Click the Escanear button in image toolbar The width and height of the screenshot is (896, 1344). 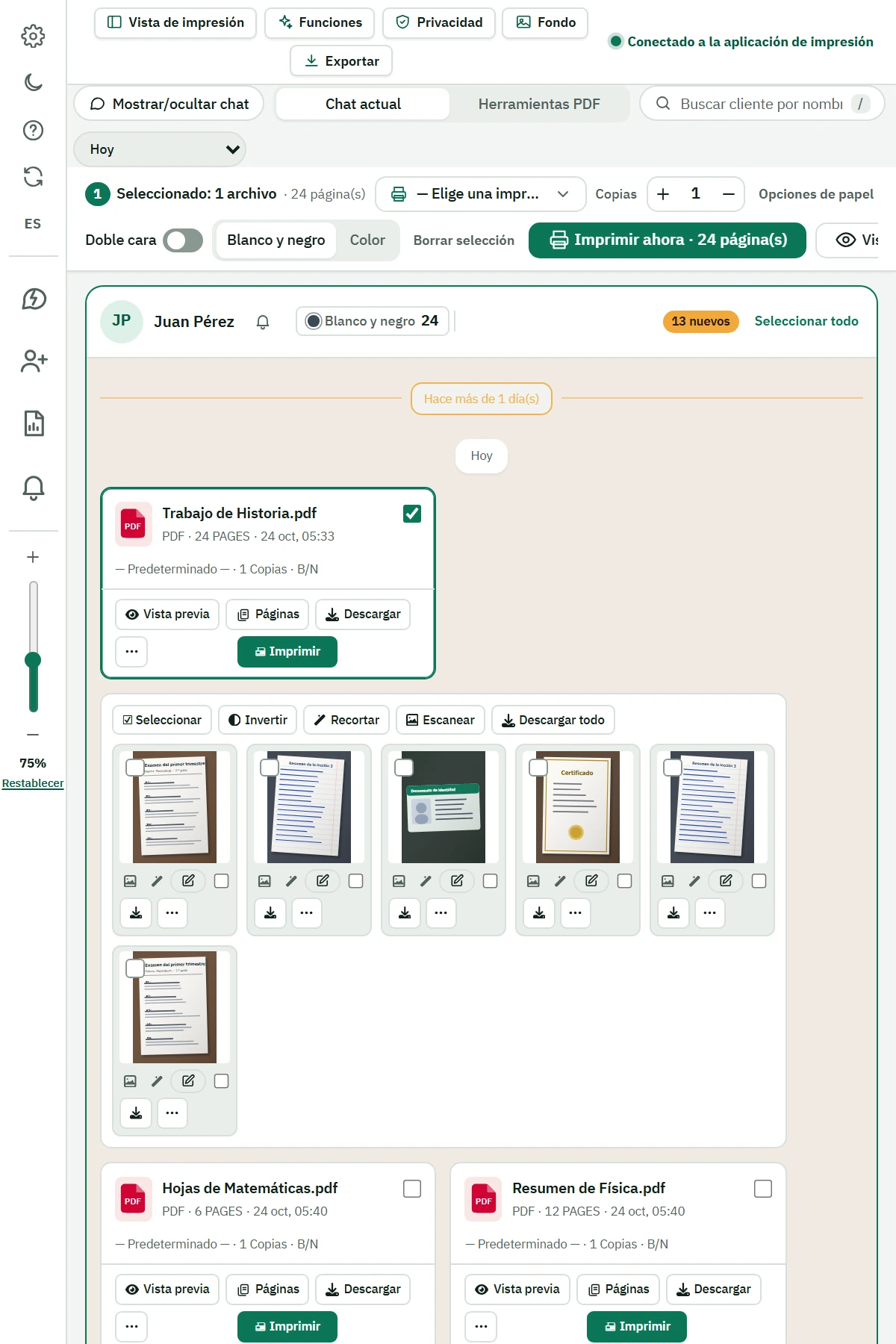(x=441, y=720)
